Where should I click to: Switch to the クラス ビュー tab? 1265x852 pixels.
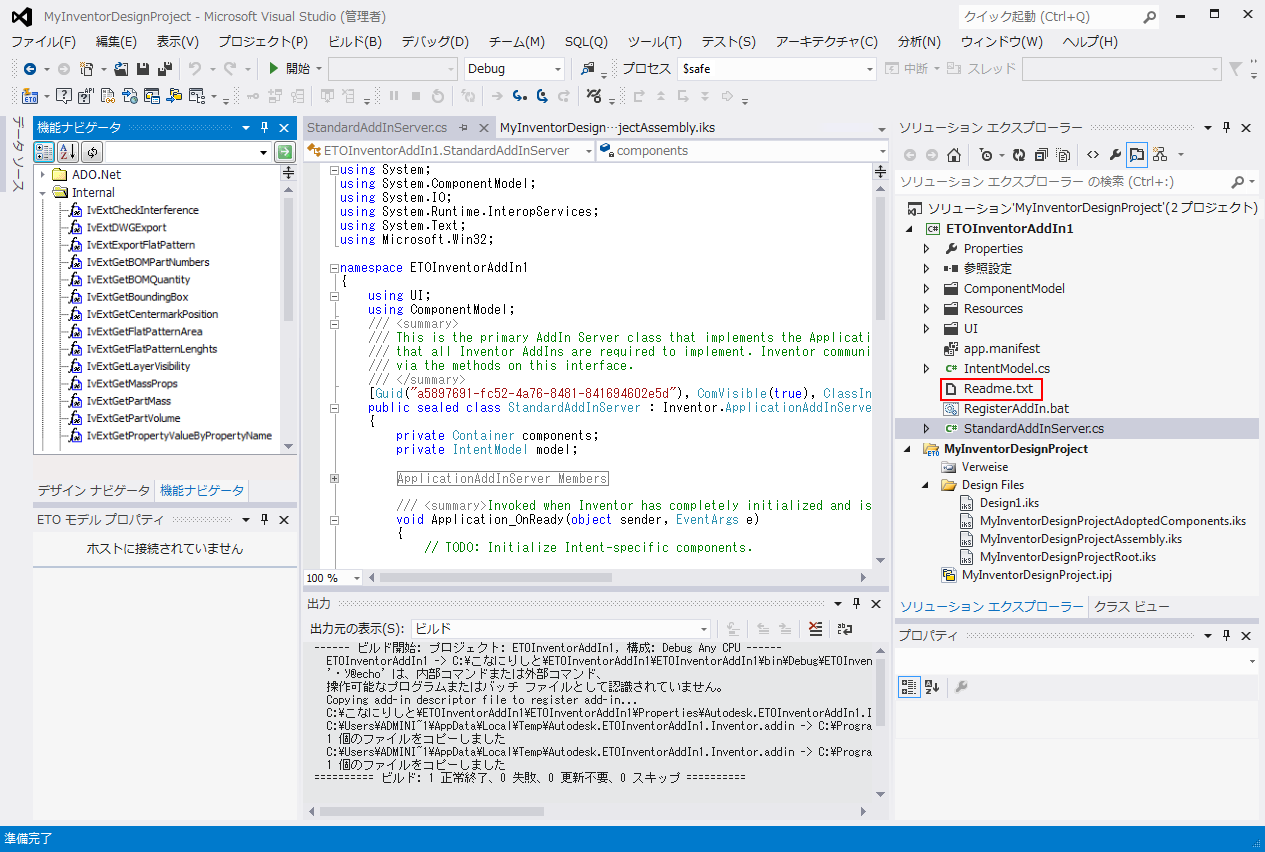click(x=1131, y=607)
